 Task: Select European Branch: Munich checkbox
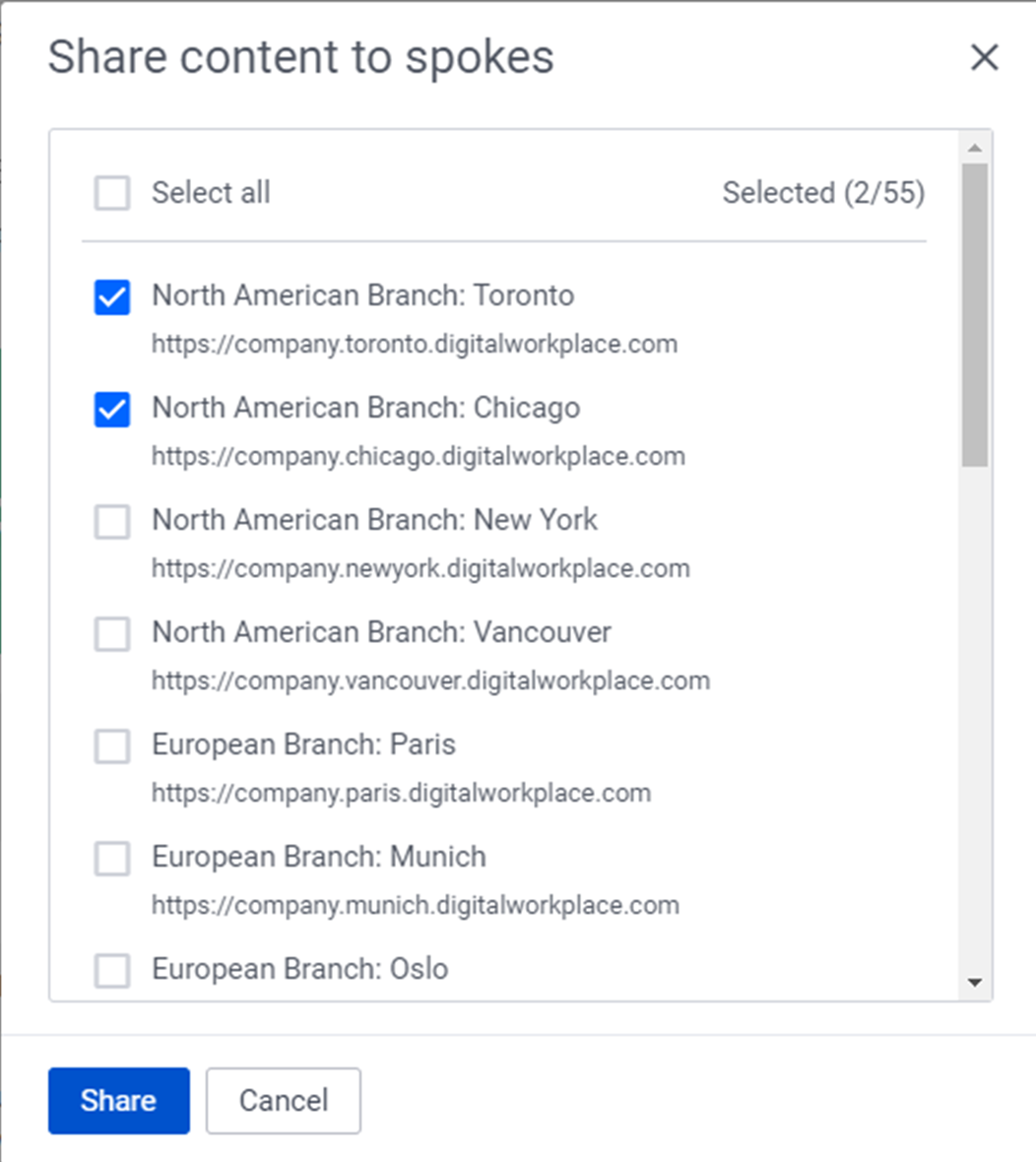pos(111,858)
